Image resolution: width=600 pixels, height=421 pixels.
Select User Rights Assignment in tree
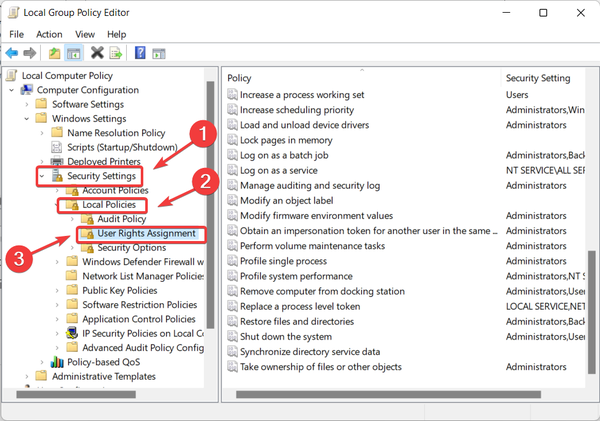pos(146,233)
